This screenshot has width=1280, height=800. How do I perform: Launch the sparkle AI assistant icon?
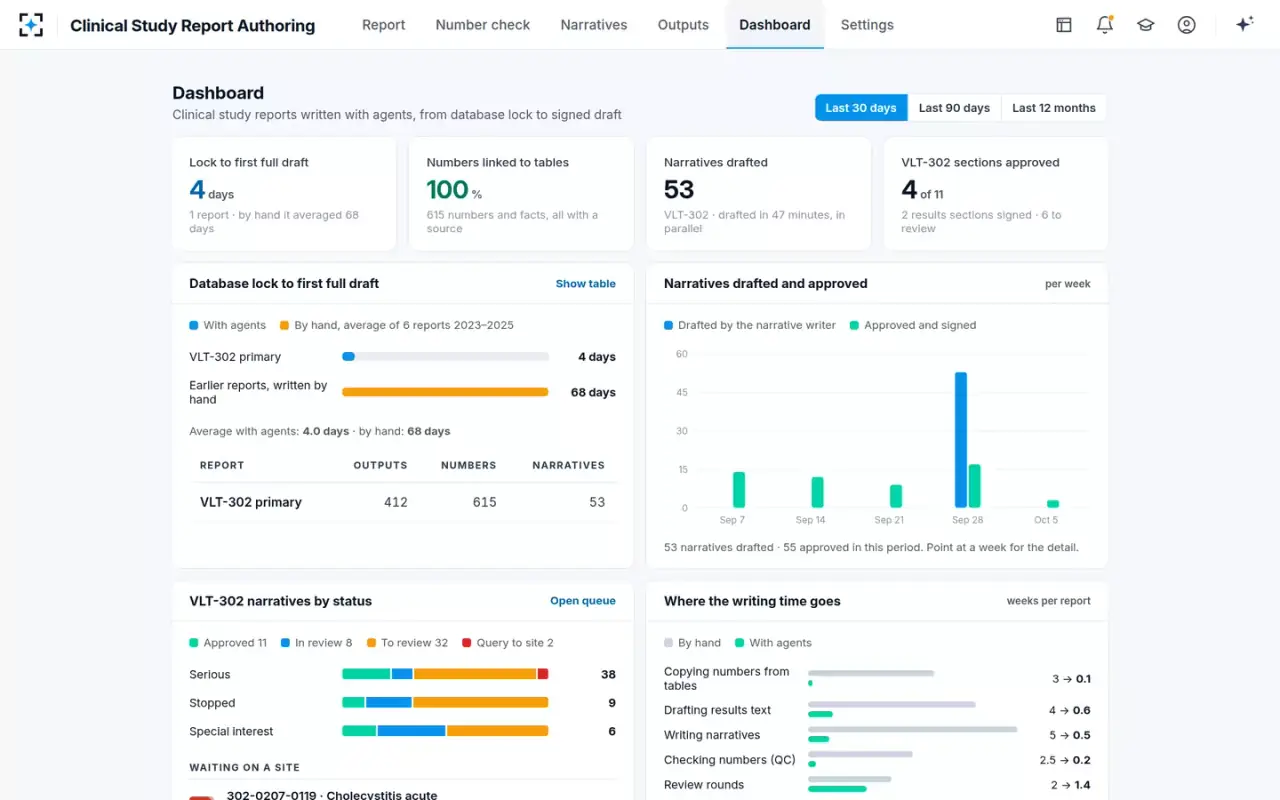click(x=1245, y=25)
